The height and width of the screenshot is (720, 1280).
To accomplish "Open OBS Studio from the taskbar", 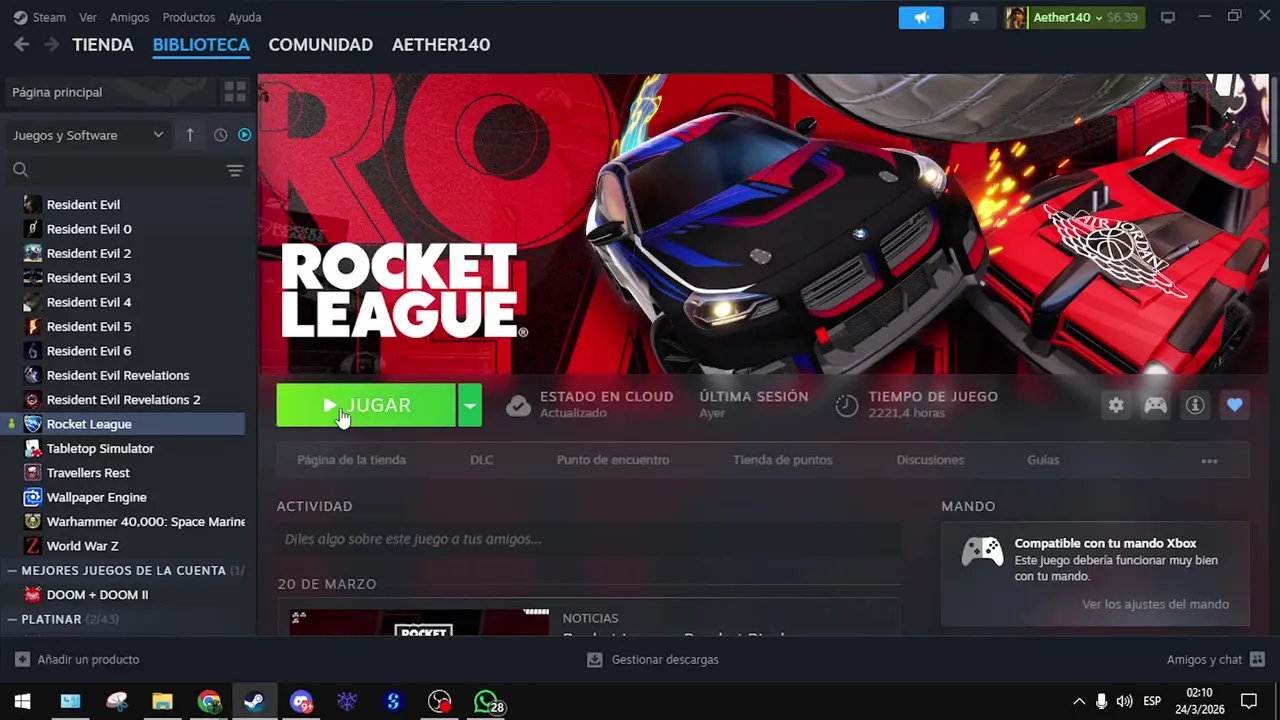I will [439, 702].
